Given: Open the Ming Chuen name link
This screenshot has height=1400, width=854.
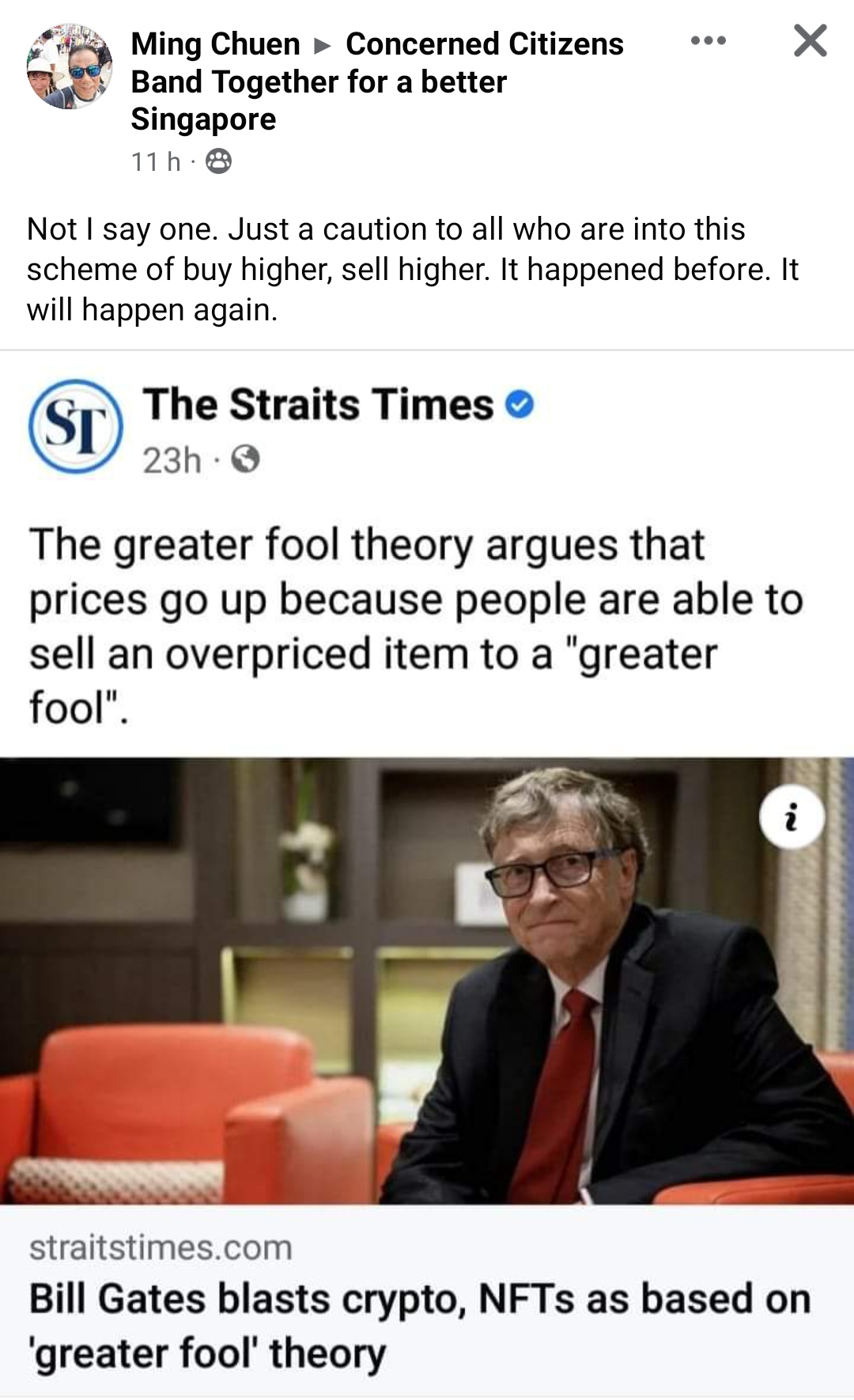Looking at the screenshot, I should [215, 44].
